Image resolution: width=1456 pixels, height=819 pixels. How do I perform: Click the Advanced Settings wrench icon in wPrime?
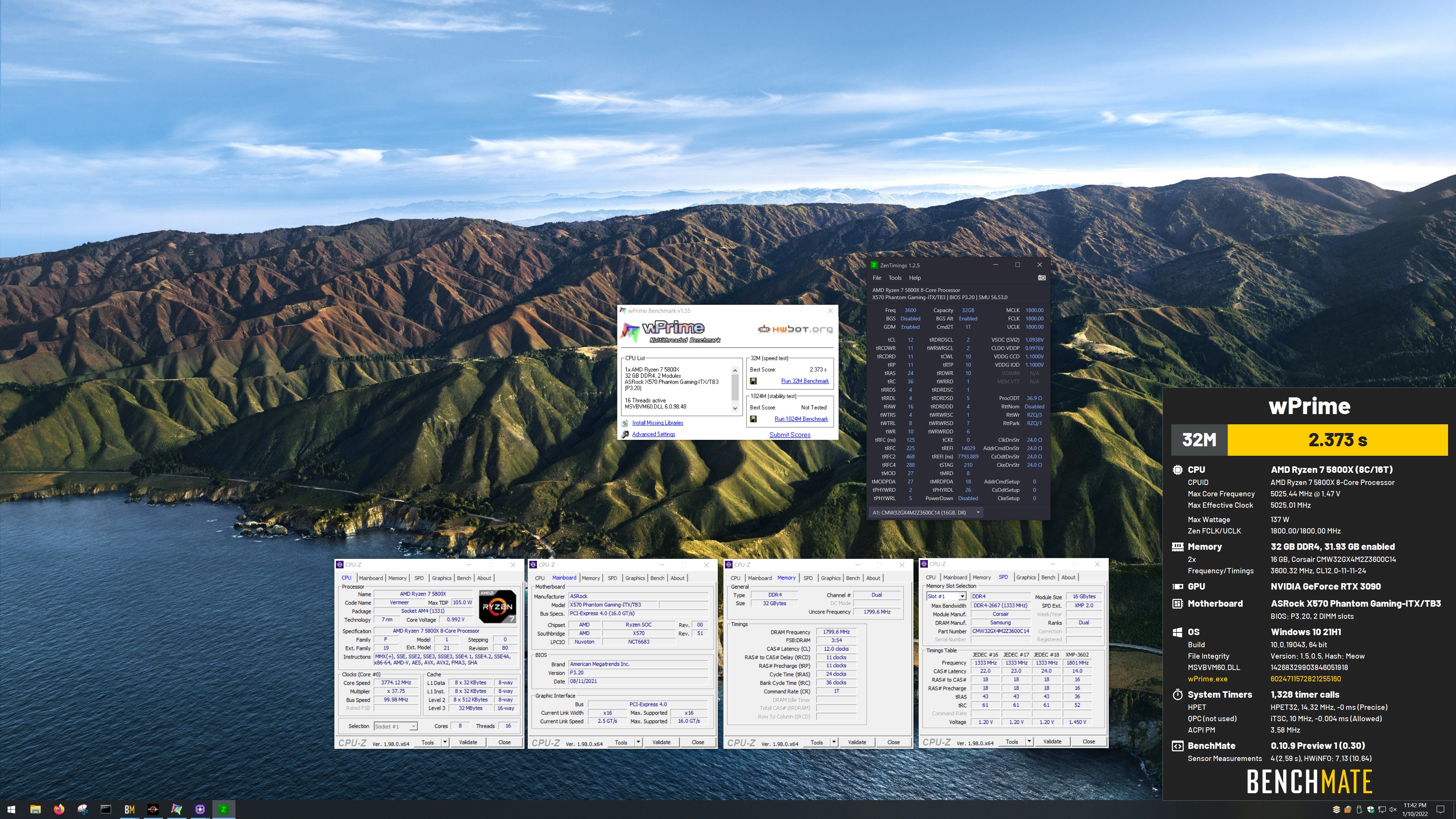pos(625,434)
